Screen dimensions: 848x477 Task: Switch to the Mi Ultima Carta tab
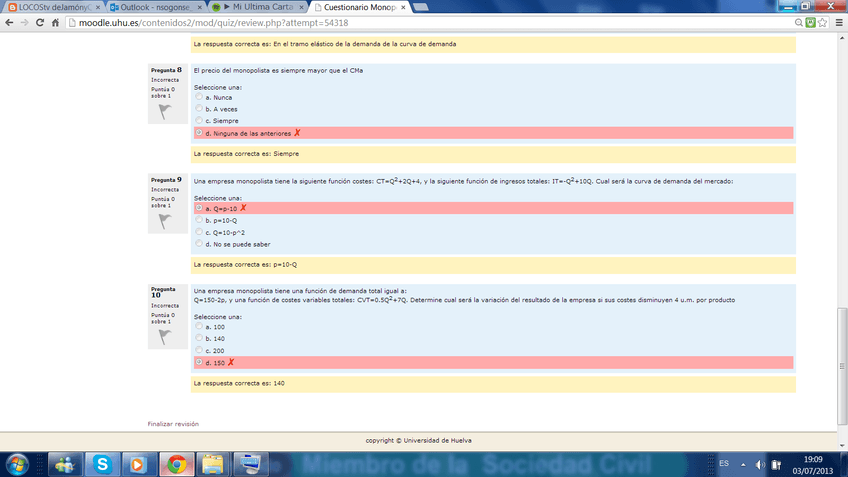pos(258,8)
